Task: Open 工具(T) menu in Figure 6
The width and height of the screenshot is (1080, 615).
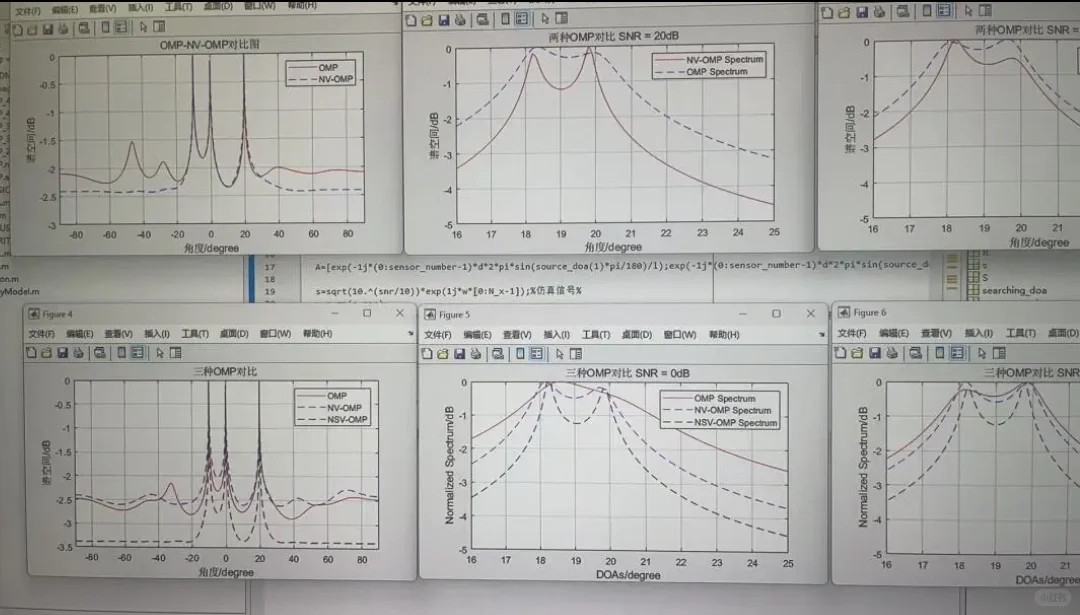Action: pyautogui.click(x=1021, y=333)
